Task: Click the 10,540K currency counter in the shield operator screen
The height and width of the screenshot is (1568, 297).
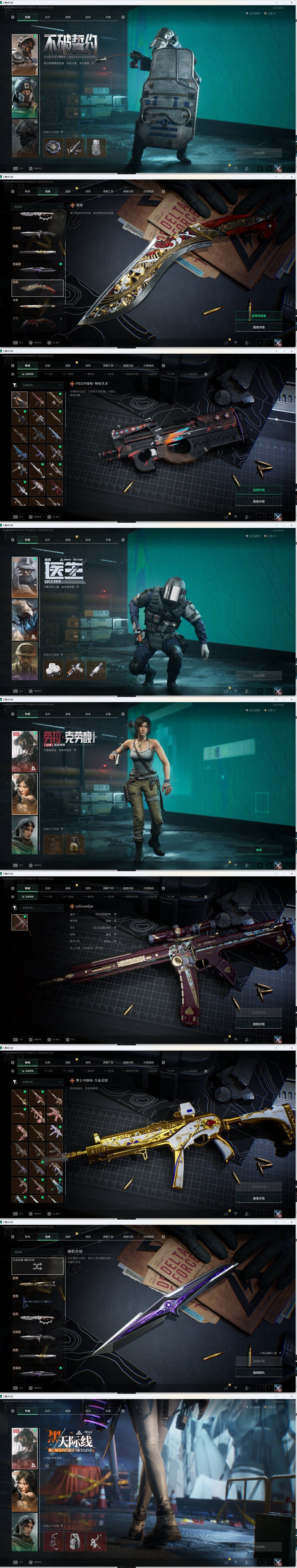Action: [254, 13]
